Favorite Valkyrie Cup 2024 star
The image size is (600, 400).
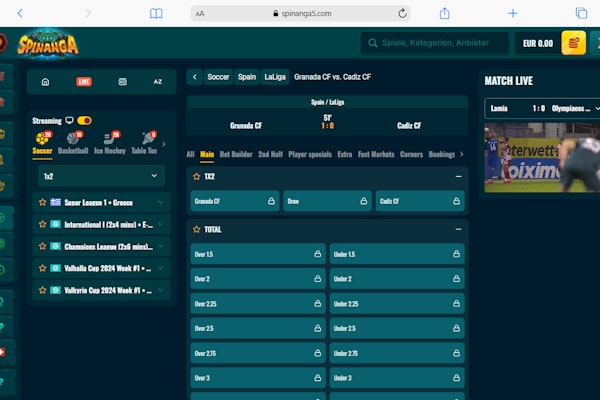[x=42, y=290]
